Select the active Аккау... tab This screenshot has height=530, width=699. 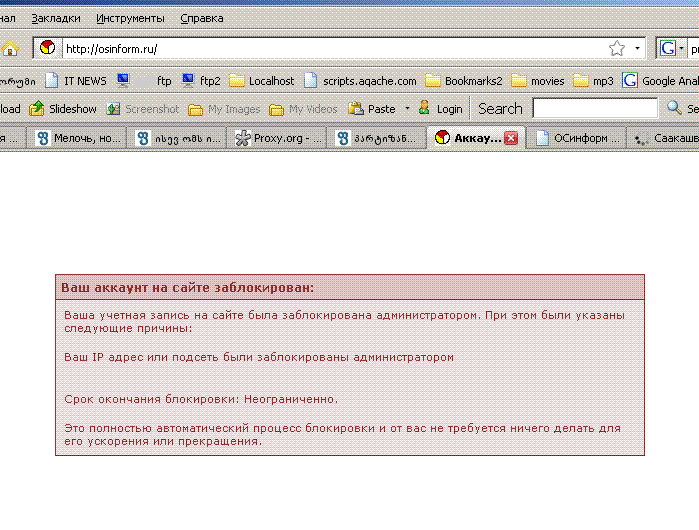tap(476, 138)
